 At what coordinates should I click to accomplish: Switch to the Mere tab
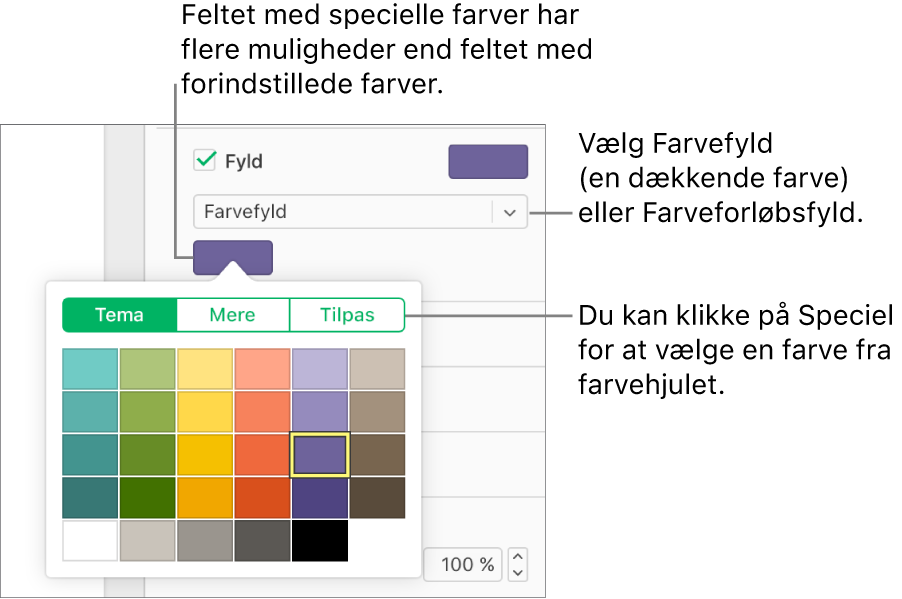tap(233, 315)
